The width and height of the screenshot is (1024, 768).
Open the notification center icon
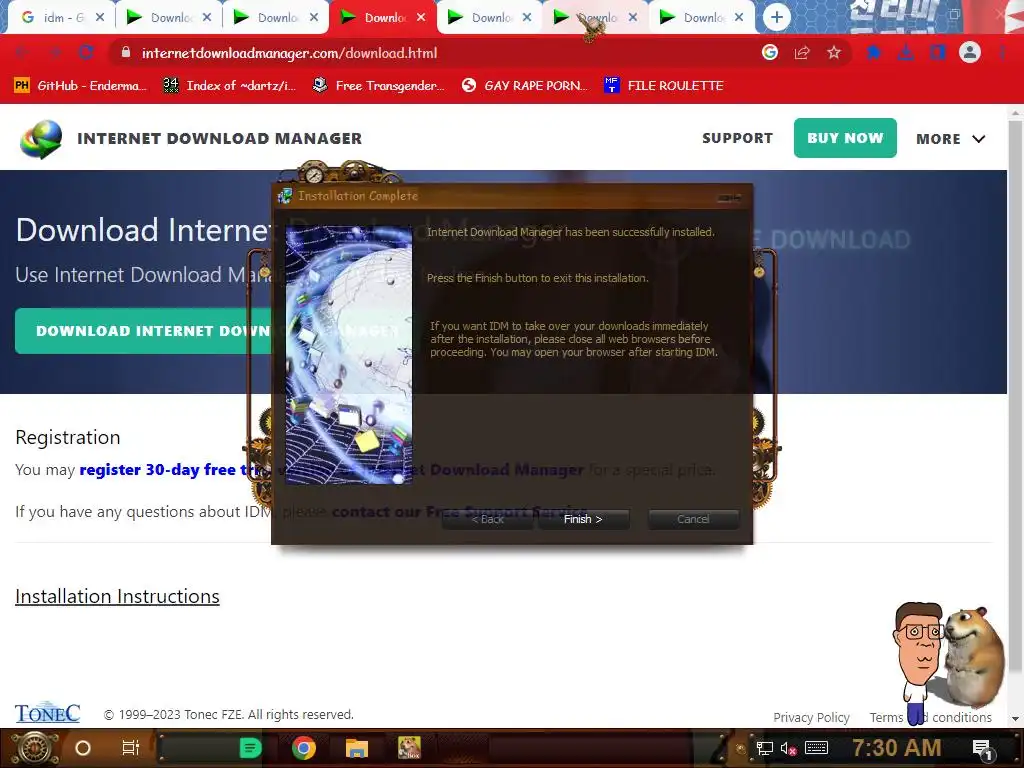coord(983,749)
